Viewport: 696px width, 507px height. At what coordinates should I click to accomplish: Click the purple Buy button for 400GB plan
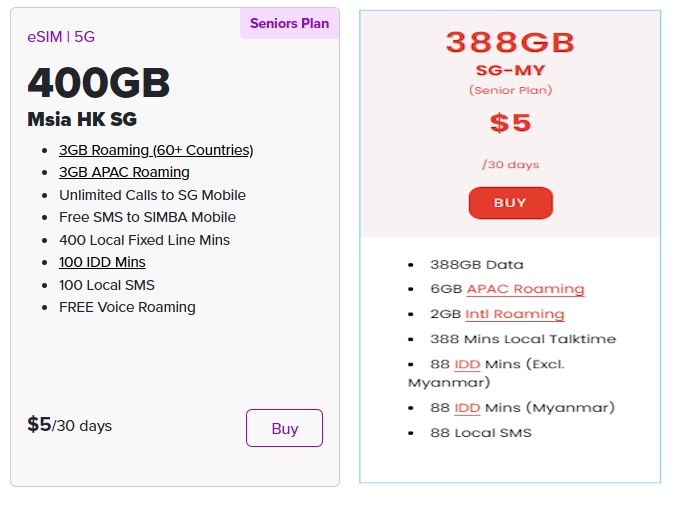[x=284, y=428]
